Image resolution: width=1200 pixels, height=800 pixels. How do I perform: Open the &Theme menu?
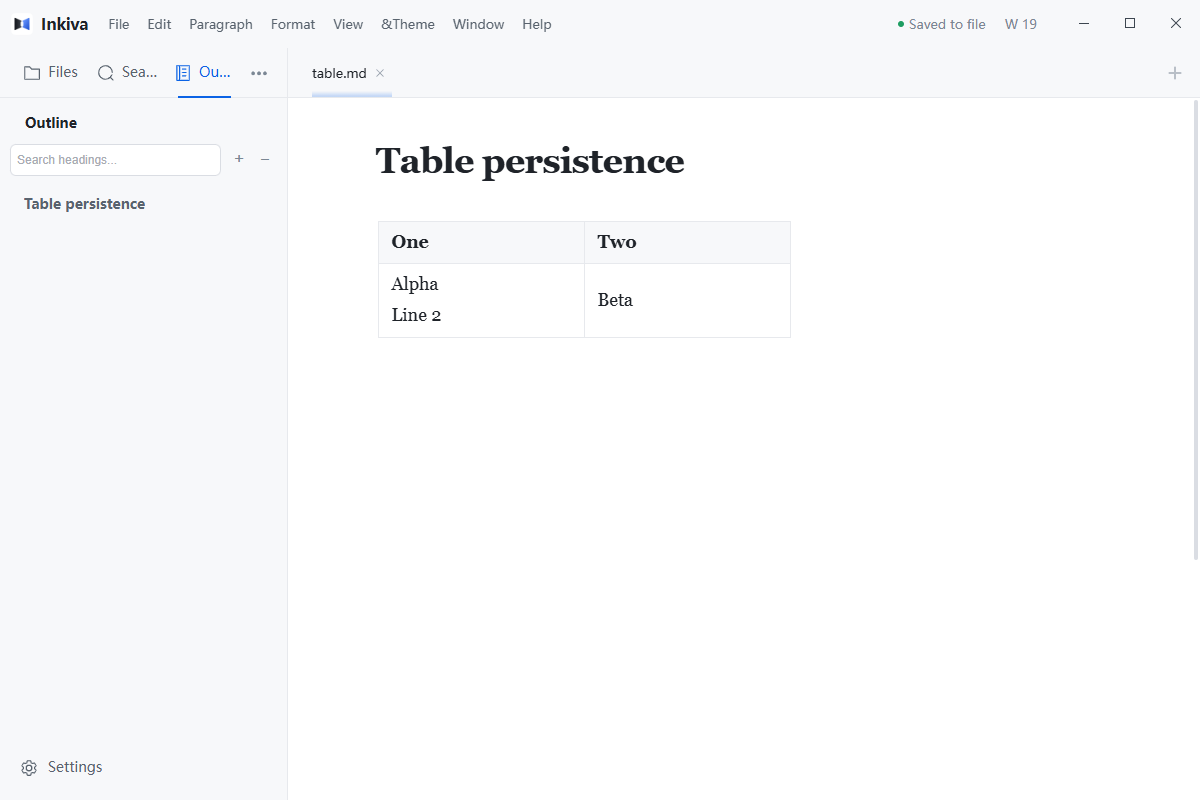(408, 24)
